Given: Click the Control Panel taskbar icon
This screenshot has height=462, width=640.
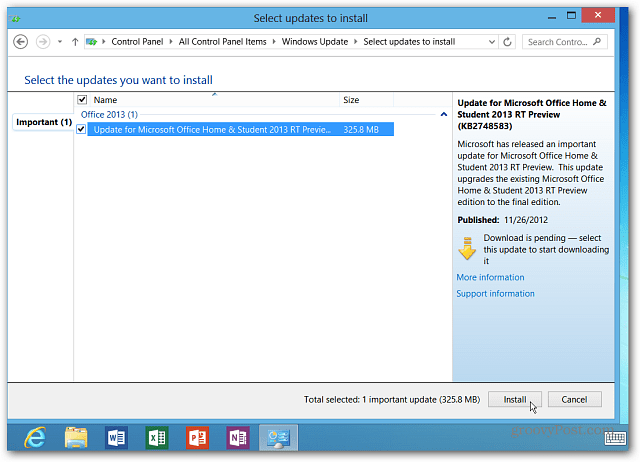Looking at the screenshot, I should (x=278, y=438).
